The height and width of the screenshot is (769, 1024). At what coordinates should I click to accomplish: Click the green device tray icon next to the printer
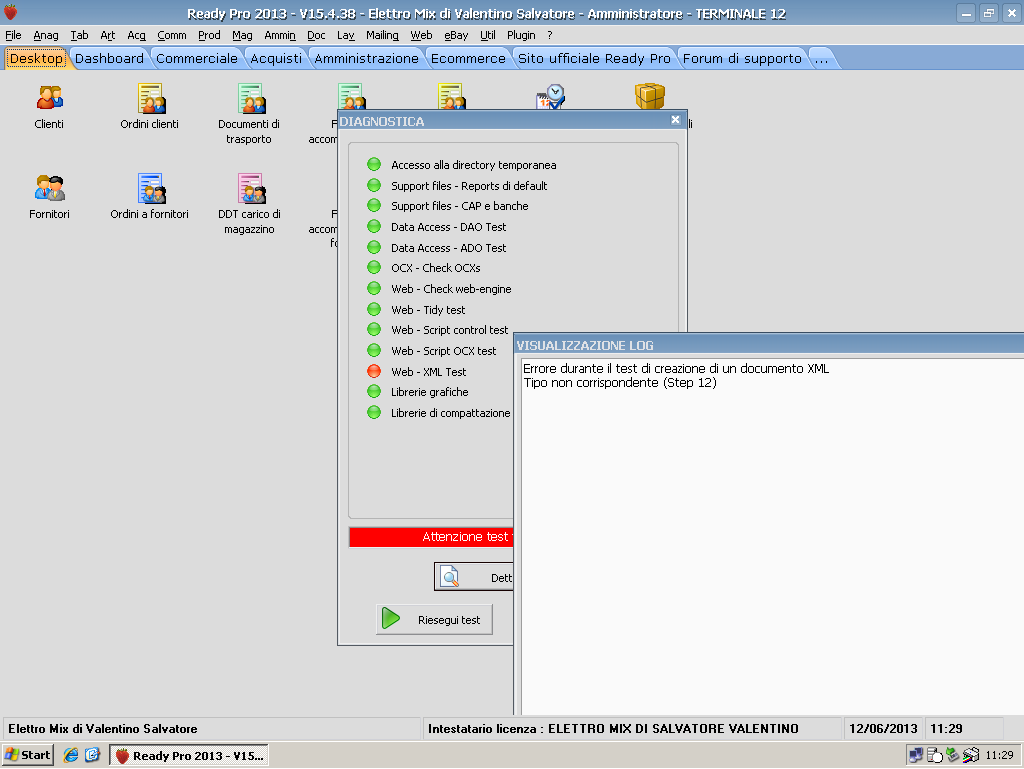pyautogui.click(x=952, y=755)
